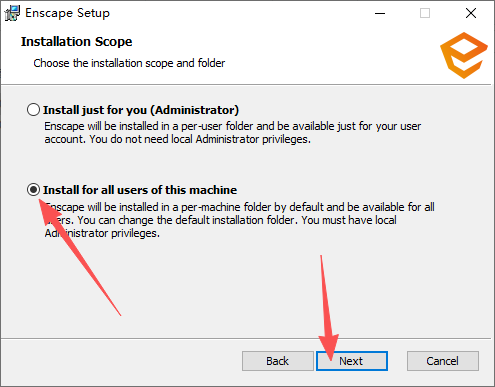Click the red arrow pointing at the radio button
The width and height of the screenshot is (495, 387).
pos(79,257)
